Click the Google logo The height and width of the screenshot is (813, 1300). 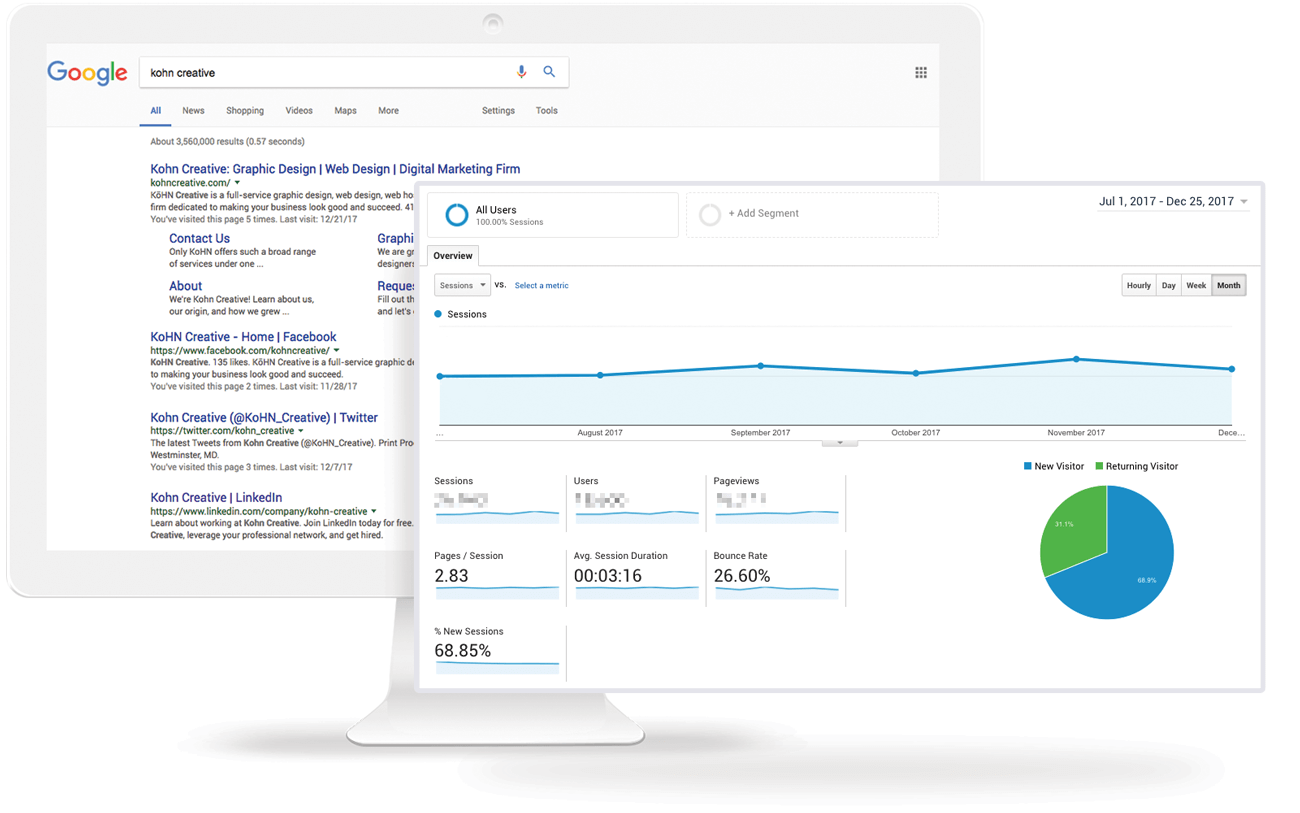(x=87, y=73)
